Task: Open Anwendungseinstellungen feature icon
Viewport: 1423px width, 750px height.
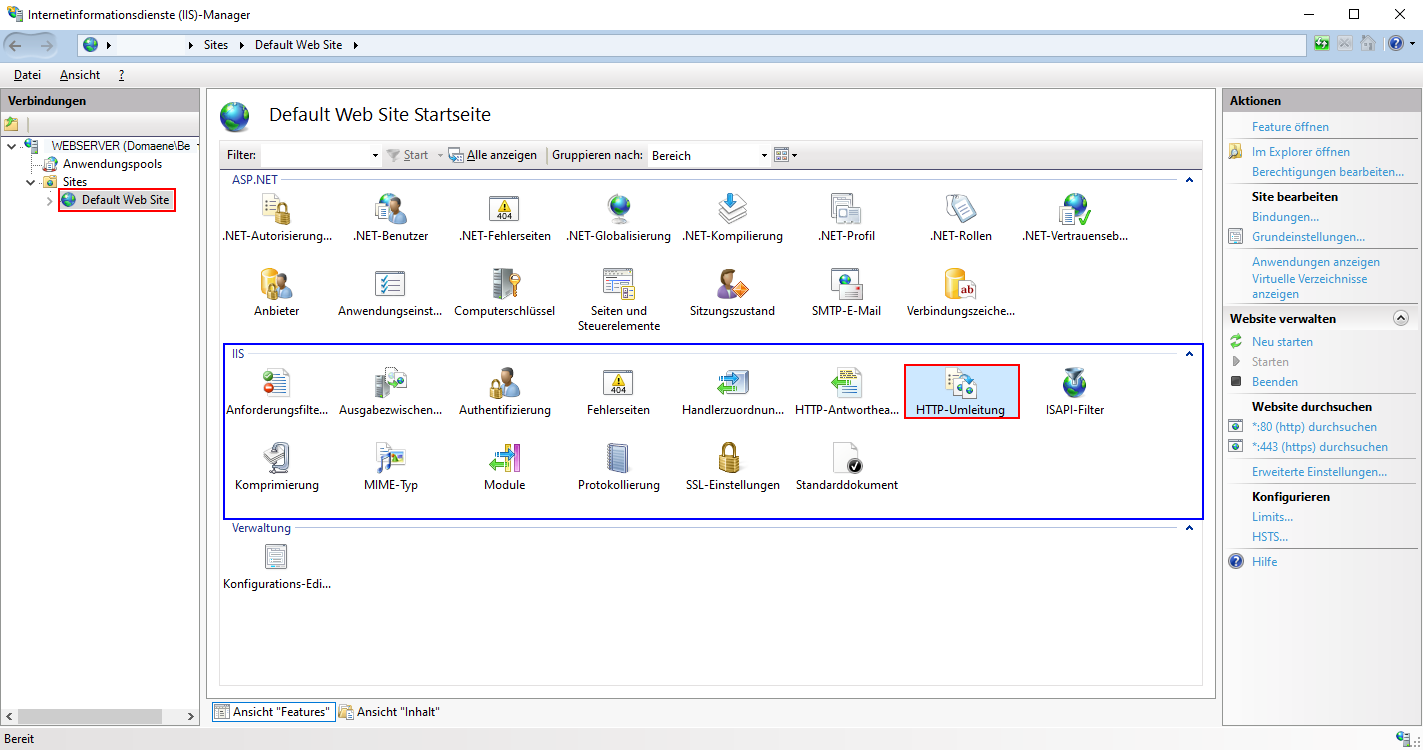Action: click(390, 293)
